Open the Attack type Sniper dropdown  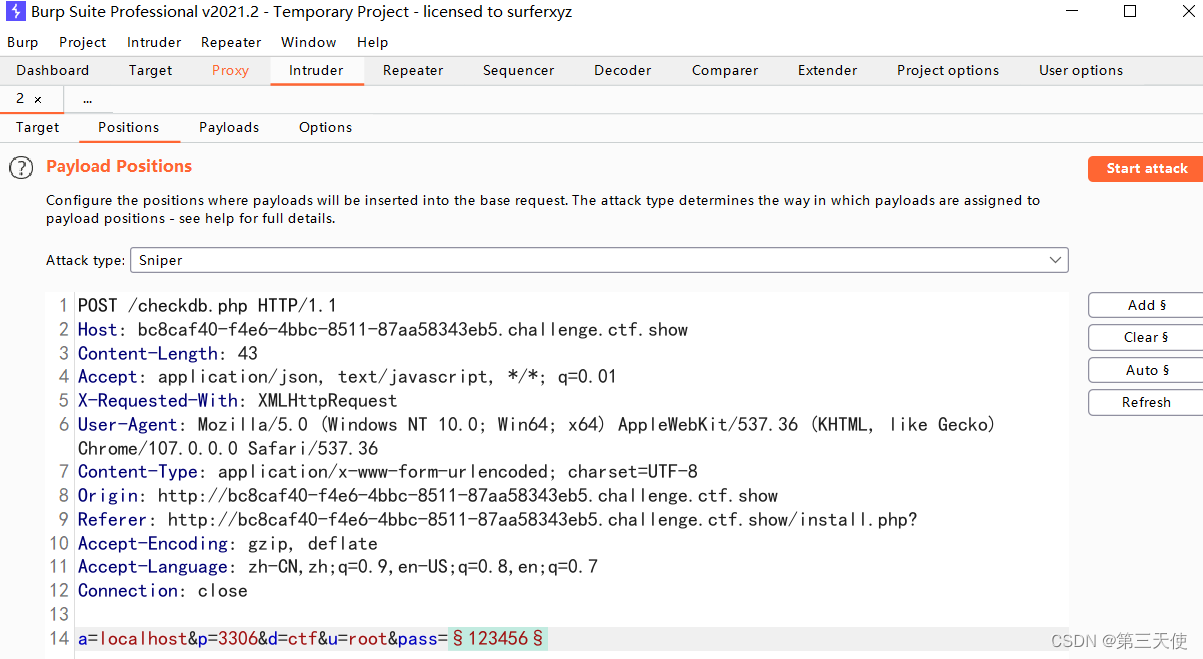click(x=599, y=260)
